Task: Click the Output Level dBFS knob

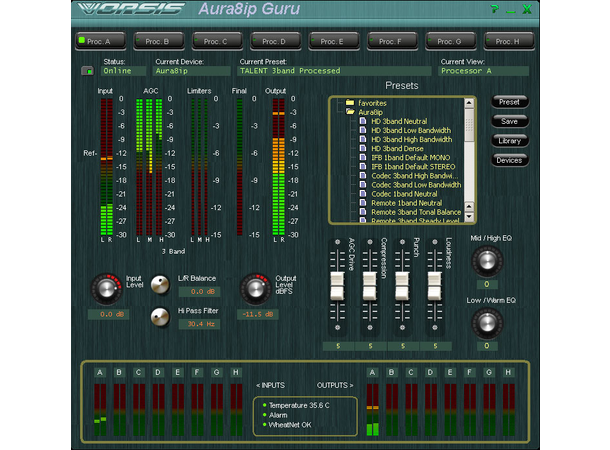Action: (x=255, y=289)
